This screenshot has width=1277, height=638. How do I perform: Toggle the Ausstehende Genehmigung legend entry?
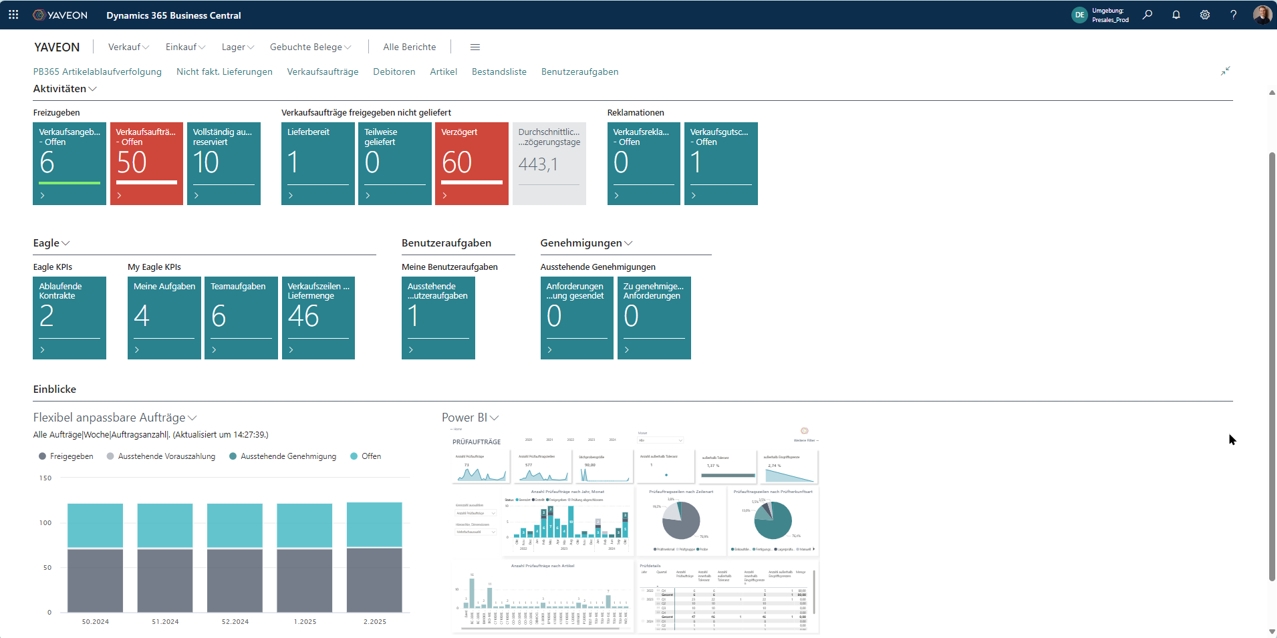(x=283, y=456)
